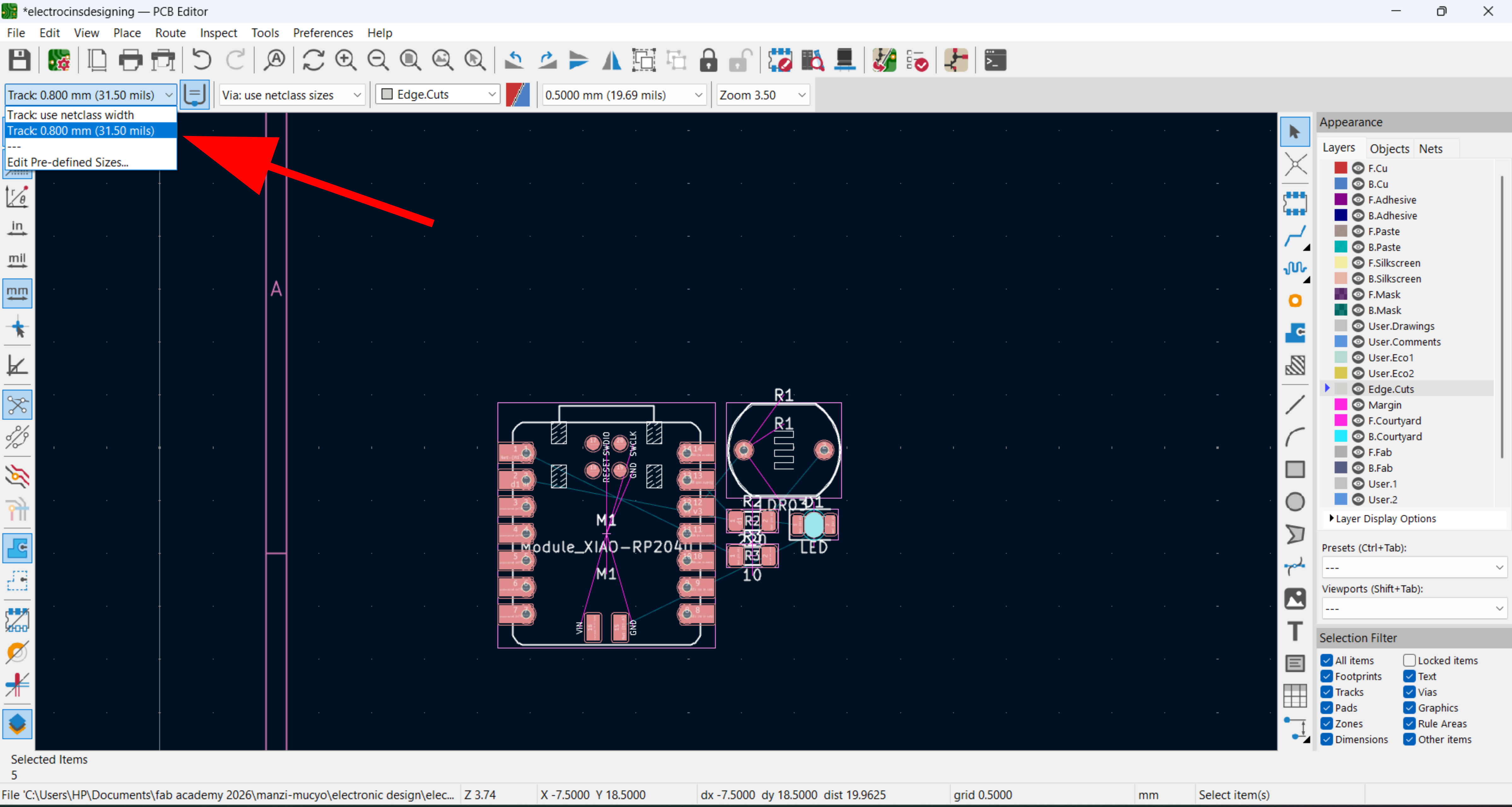Enable the Locked items checkbox
Image resolution: width=1512 pixels, height=807 pixels.
click(x=1409, y=660)
